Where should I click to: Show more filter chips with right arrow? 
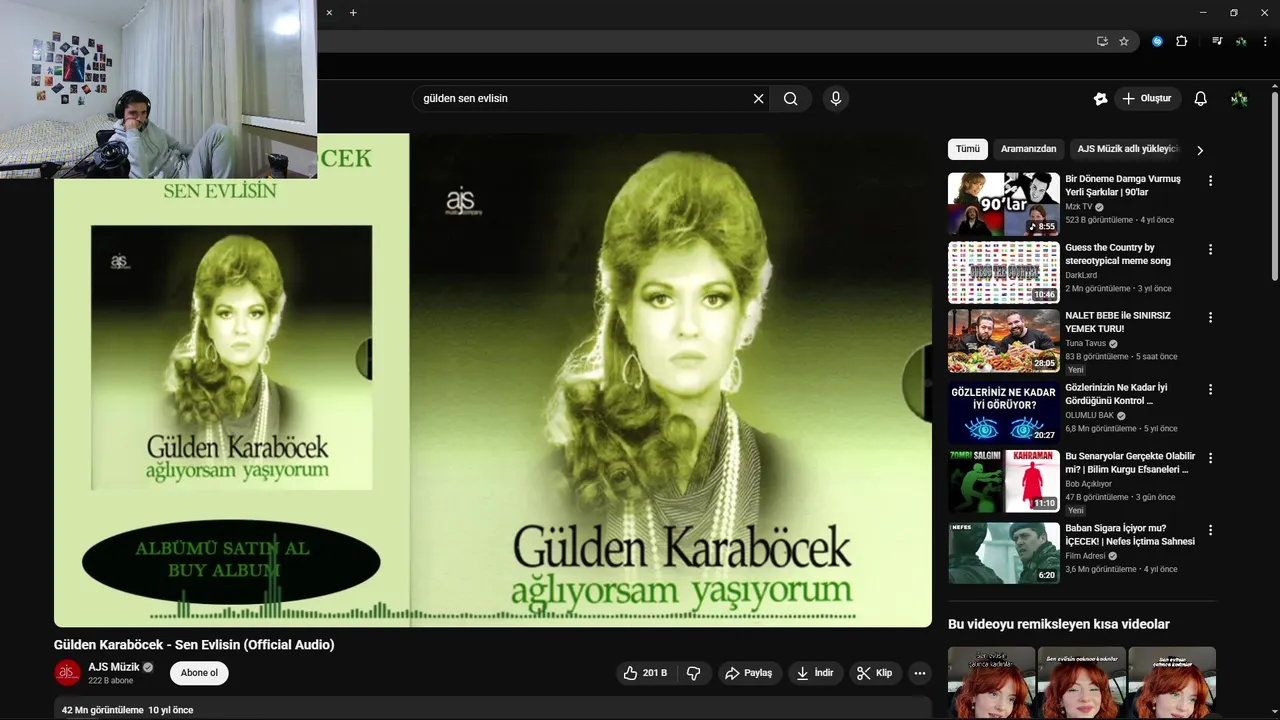pos(1200,150)
